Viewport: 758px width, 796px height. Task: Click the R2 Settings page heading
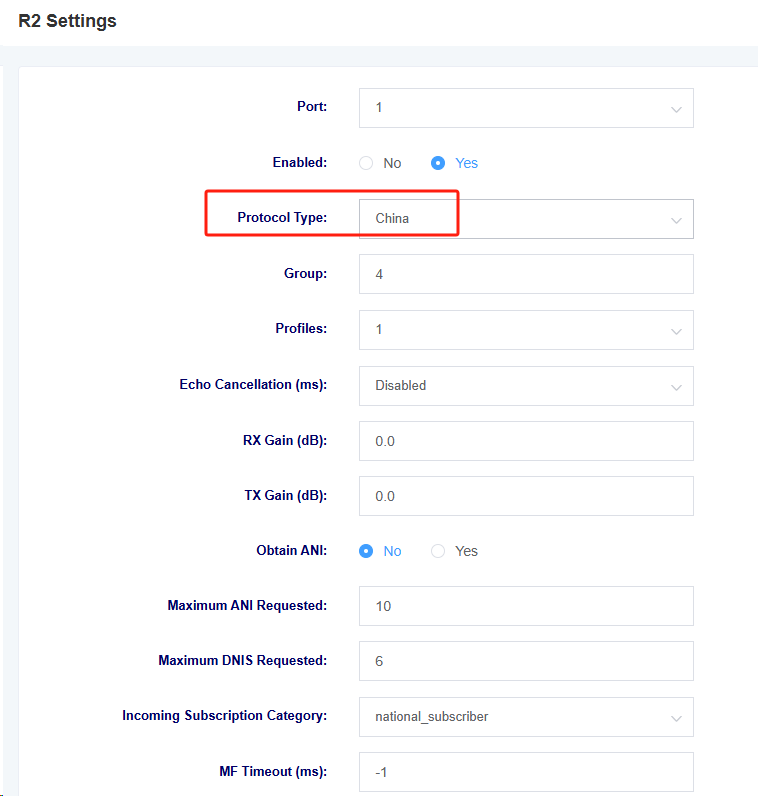68,21
